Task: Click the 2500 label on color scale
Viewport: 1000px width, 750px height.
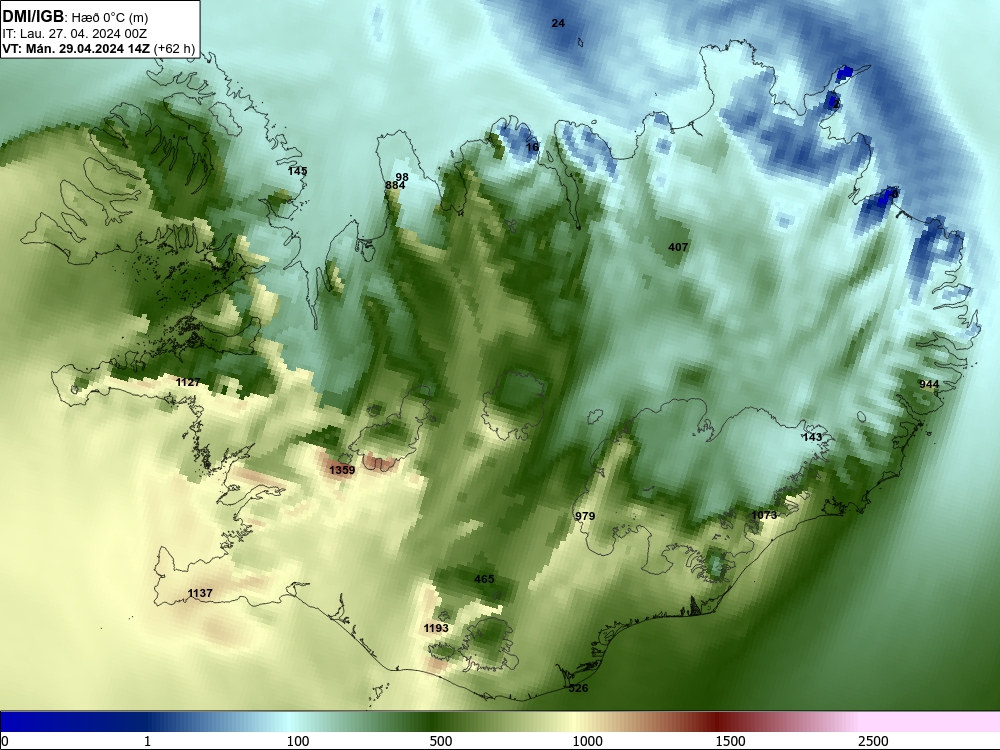Action: click(x=873, y=741)
